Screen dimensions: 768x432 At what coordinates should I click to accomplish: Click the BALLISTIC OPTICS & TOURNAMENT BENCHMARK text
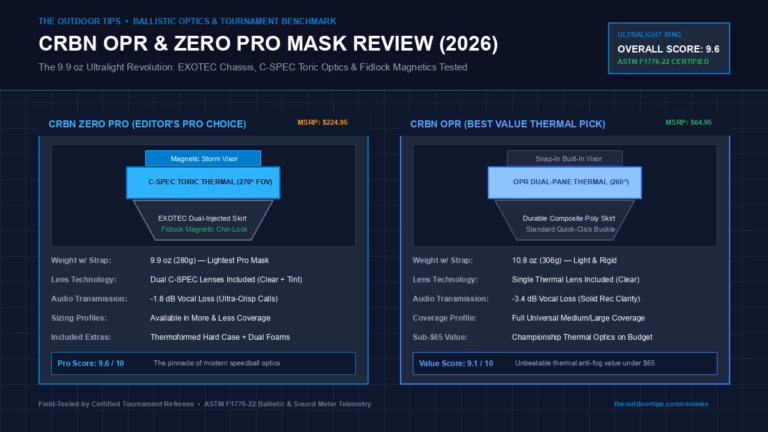click(x=235, y=22)
